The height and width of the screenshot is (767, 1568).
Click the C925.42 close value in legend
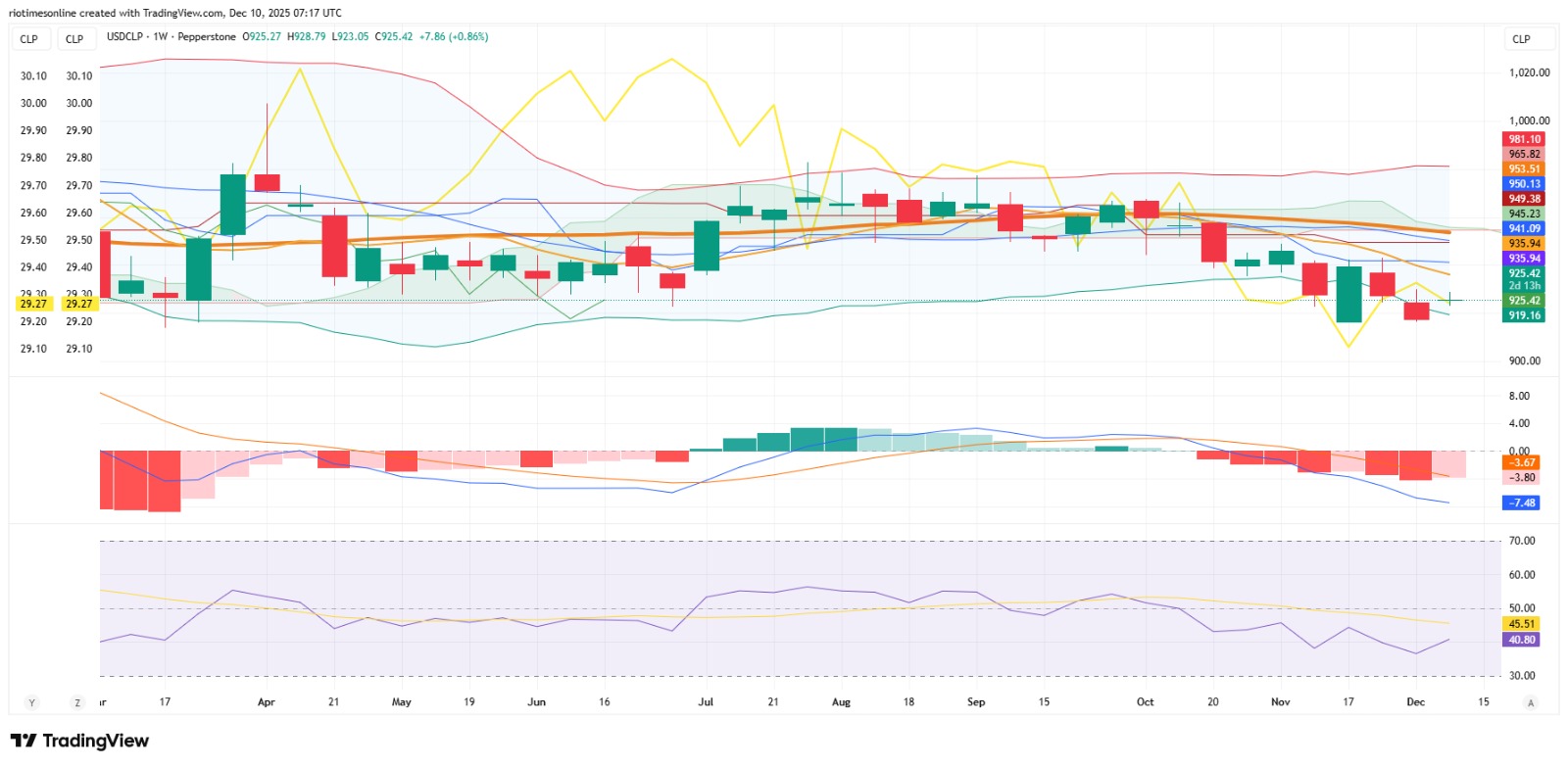[394, 37]
